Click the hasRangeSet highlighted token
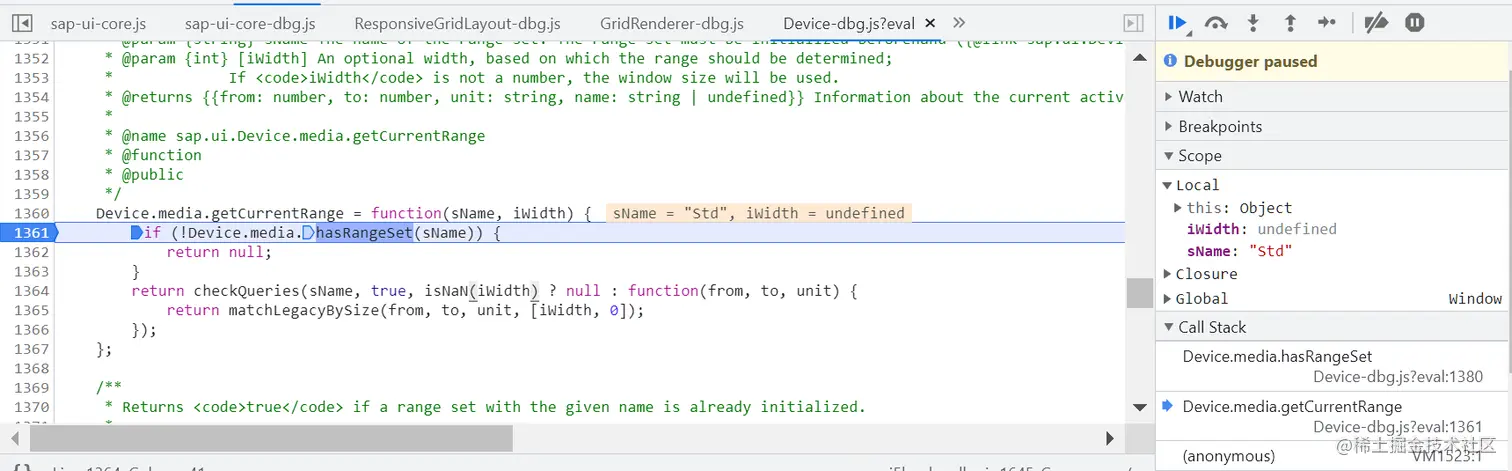 coord(364,232)
